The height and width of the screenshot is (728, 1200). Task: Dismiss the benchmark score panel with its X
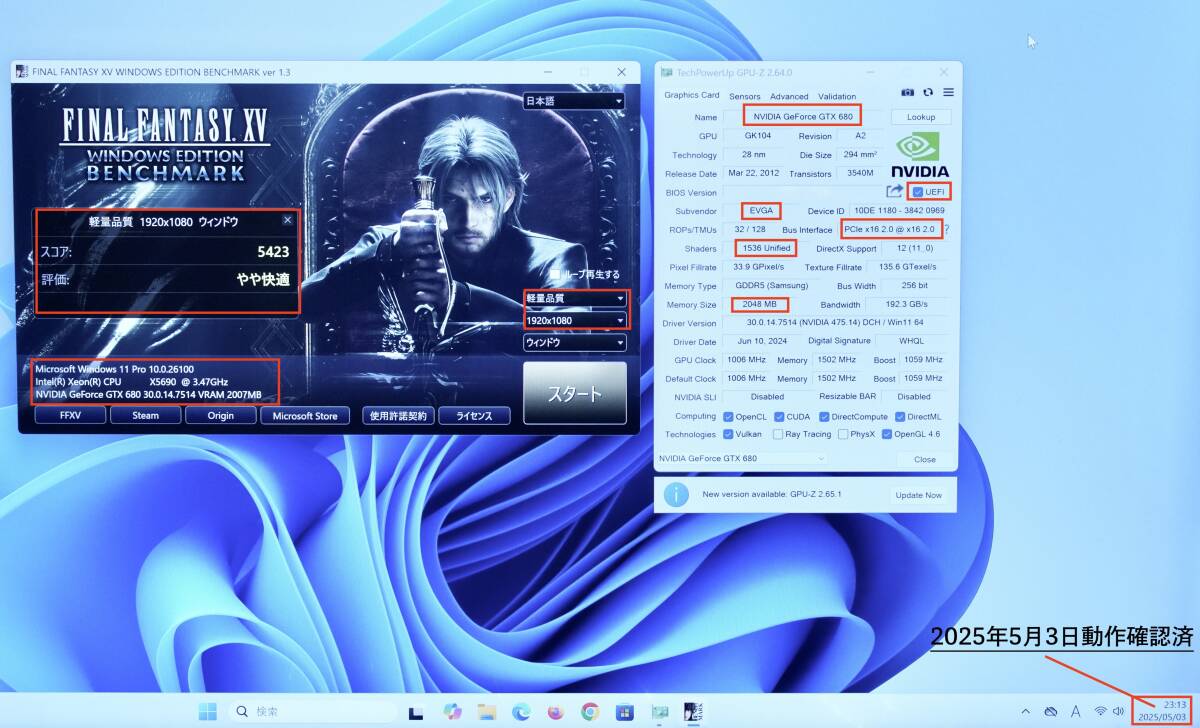pos(288,220)
